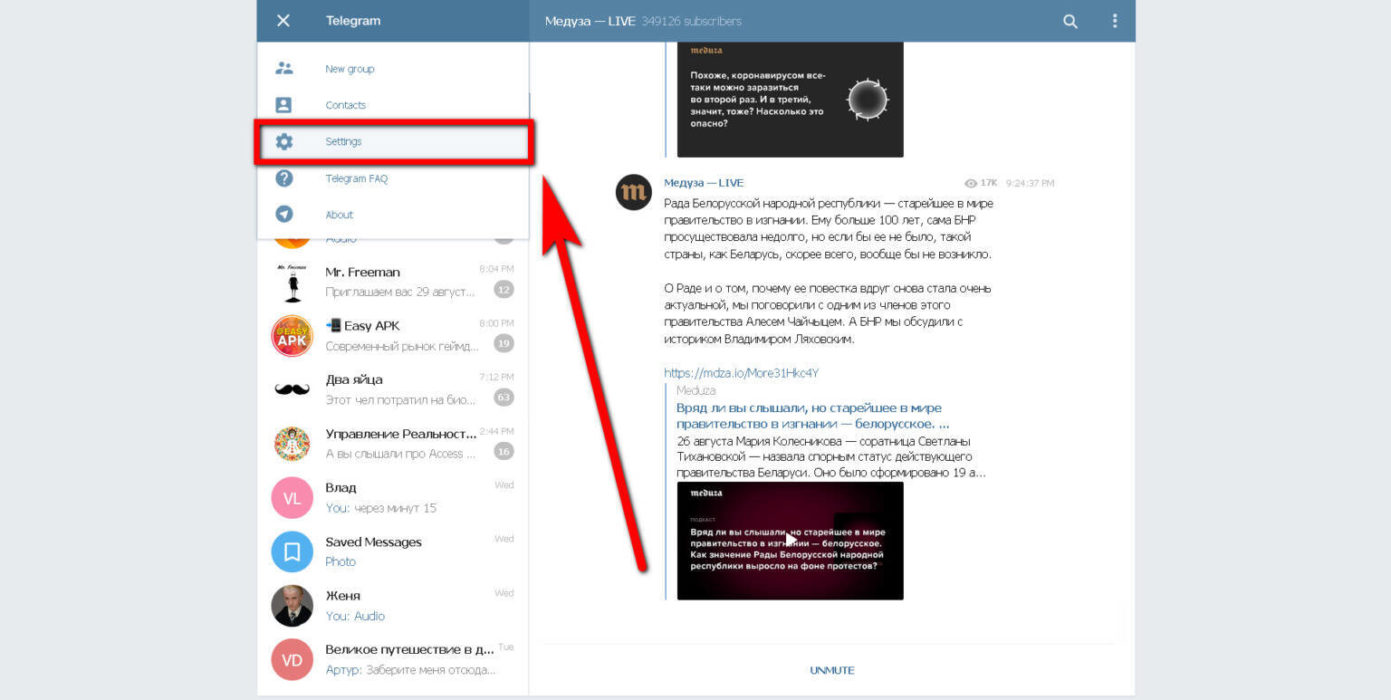The width and height of the screenshot is (1391, 700).
Task: Open the Easy APK chat
Action: pyautogui.click(x=393, y=335)
